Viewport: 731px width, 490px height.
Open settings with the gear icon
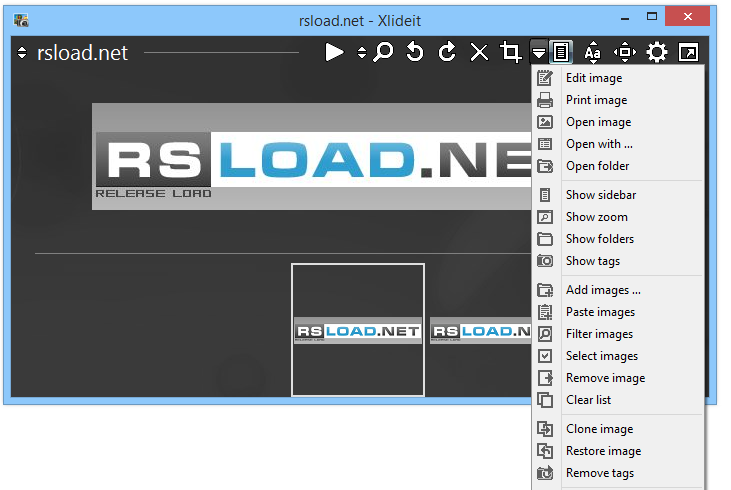click(656, 52)
